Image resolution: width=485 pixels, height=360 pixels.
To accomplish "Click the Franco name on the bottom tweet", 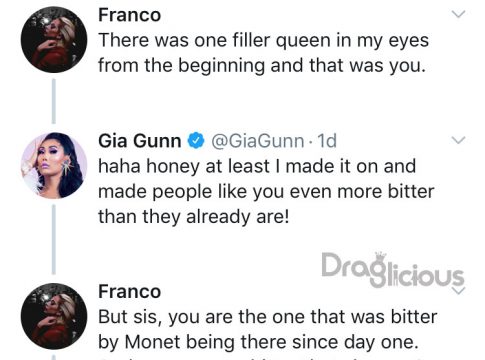I will coord(130,291).
